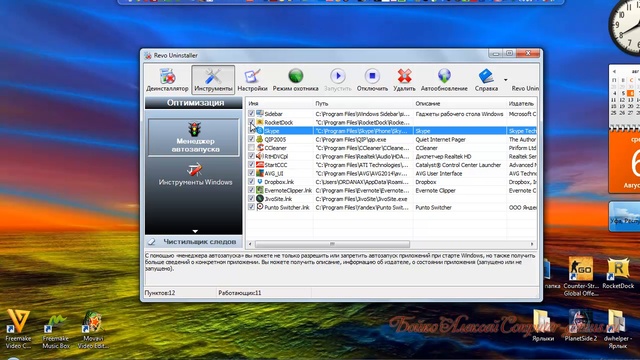The height and width of the screenshot is (360, 640).
Task: Open Freemake Video Converter desktop shortcut
Action: tap(18, 329)
